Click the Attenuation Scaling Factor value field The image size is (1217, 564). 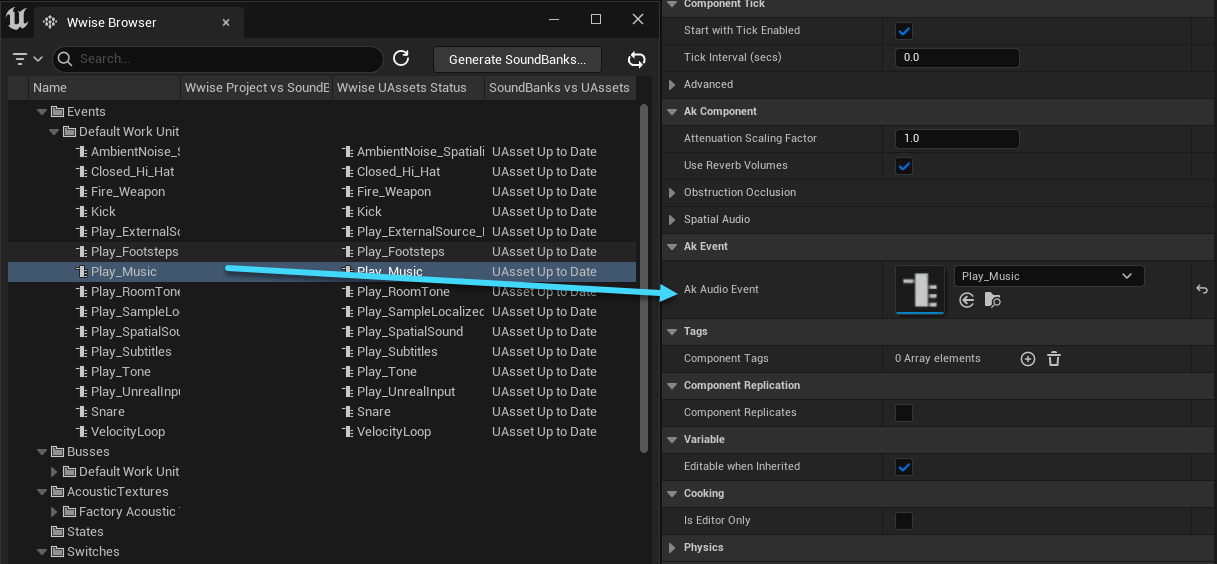point(956,139)
